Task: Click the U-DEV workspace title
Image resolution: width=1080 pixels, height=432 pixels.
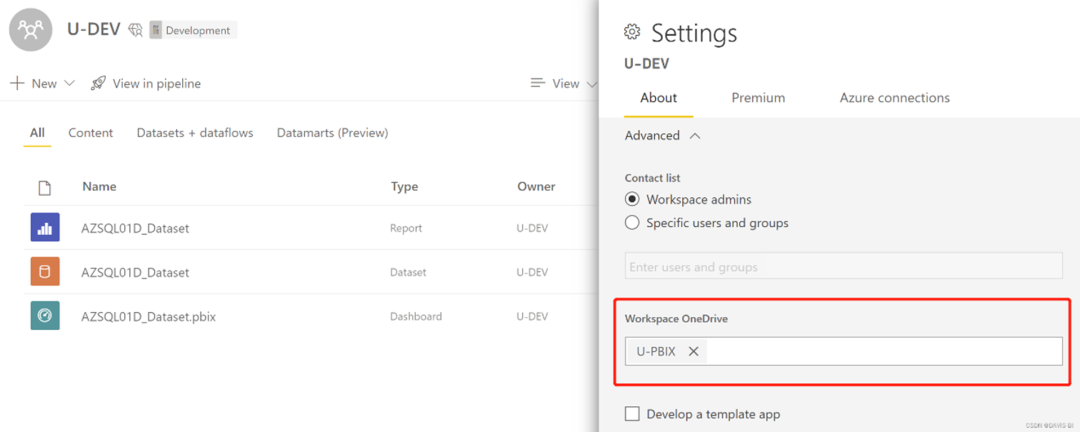Action: coord(94,30)
